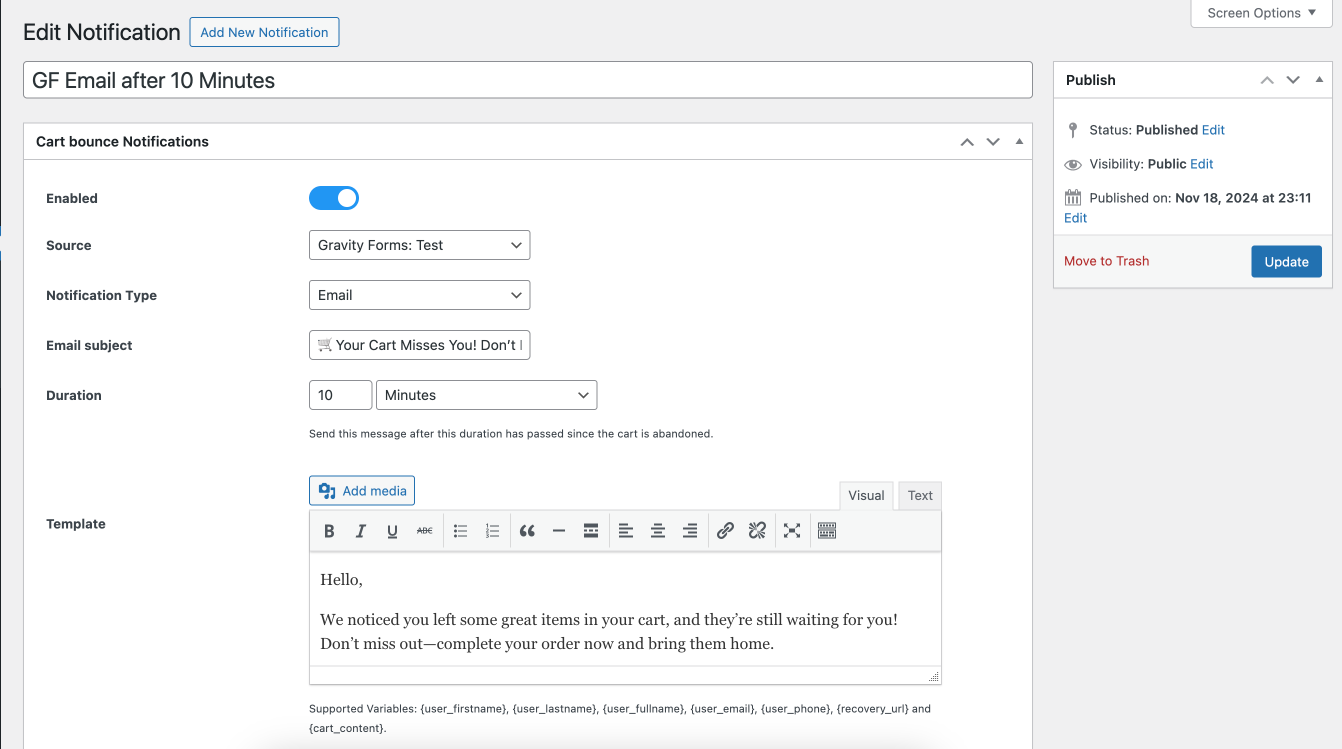Switch to the Visual editor tab

pos(866,495)
